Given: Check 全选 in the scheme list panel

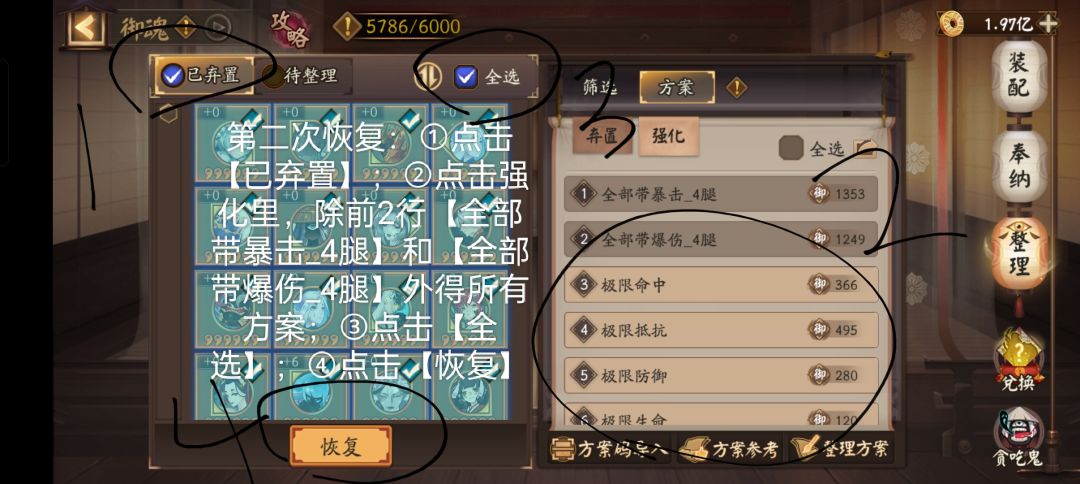Looking at the screenshot, I should click(791, 147).
